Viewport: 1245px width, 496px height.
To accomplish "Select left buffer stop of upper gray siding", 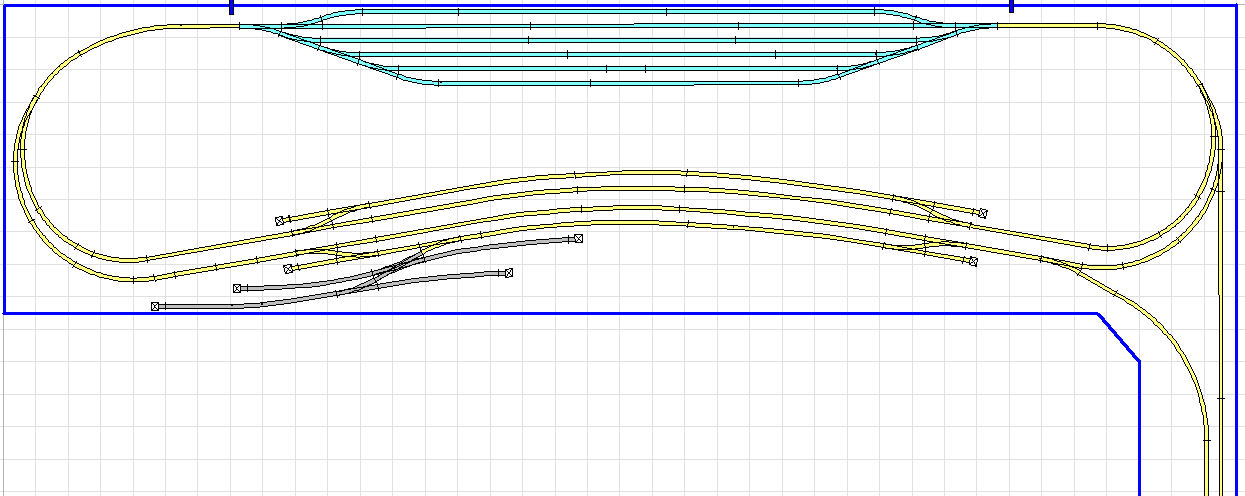I will [x=238, y=289].
